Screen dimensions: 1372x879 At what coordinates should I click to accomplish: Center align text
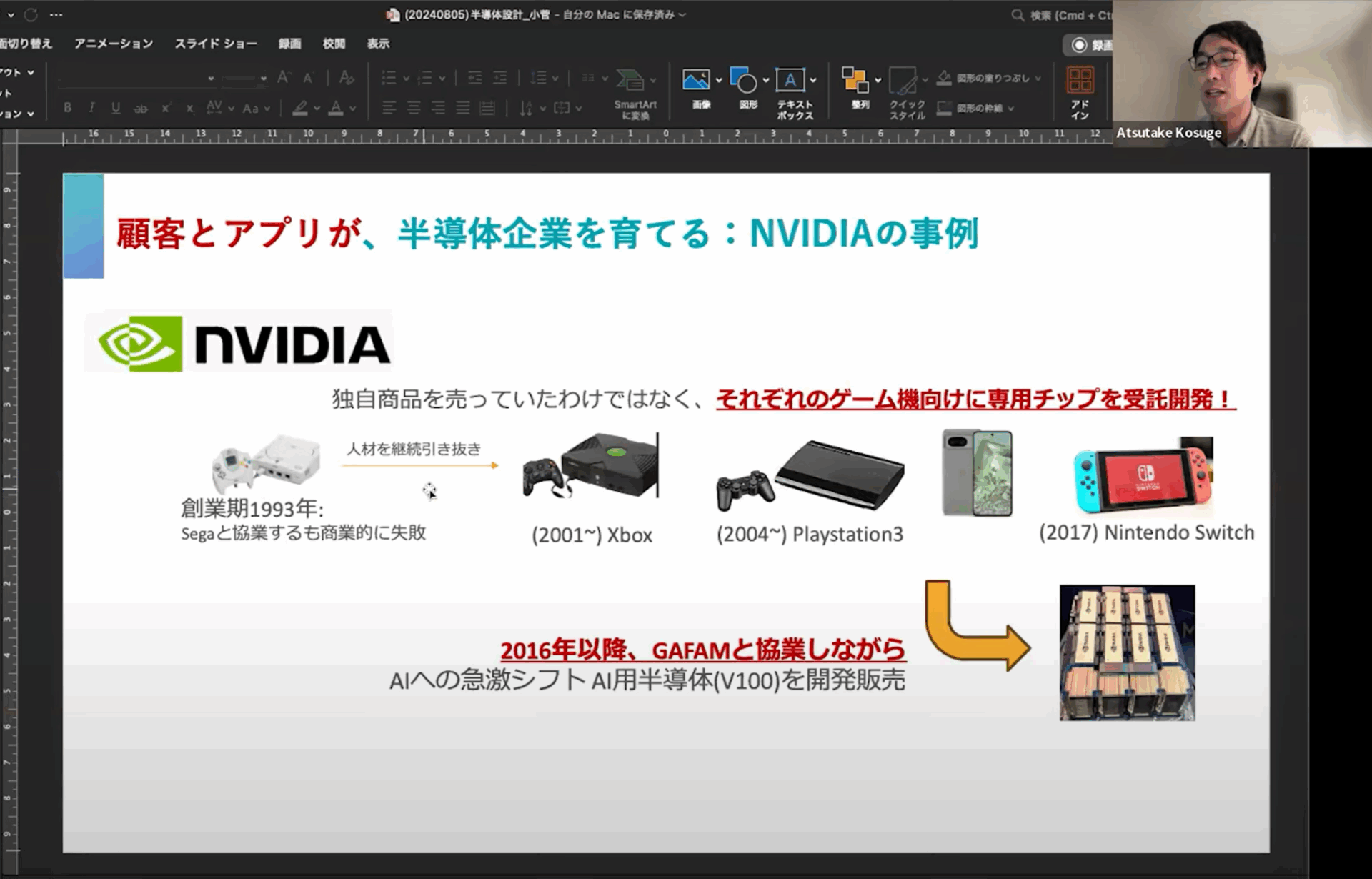click(x=414, y=108)
